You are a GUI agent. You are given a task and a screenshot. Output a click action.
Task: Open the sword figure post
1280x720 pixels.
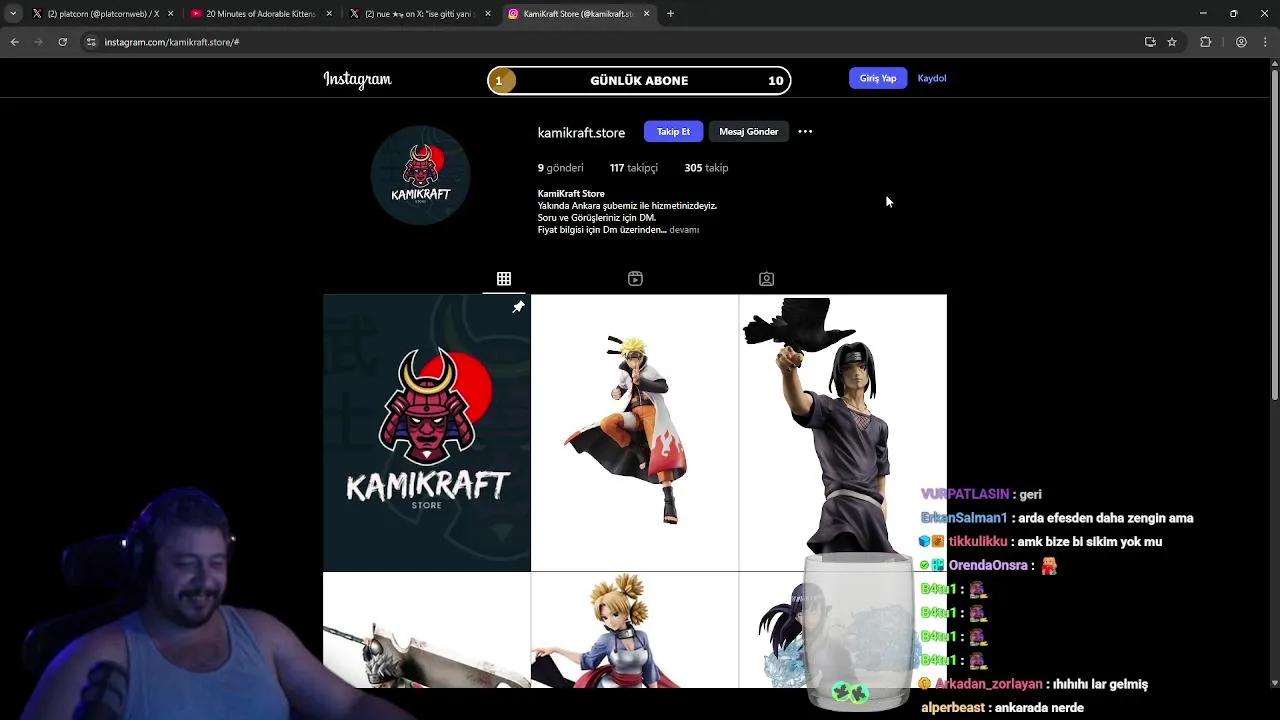click(427, 630)
